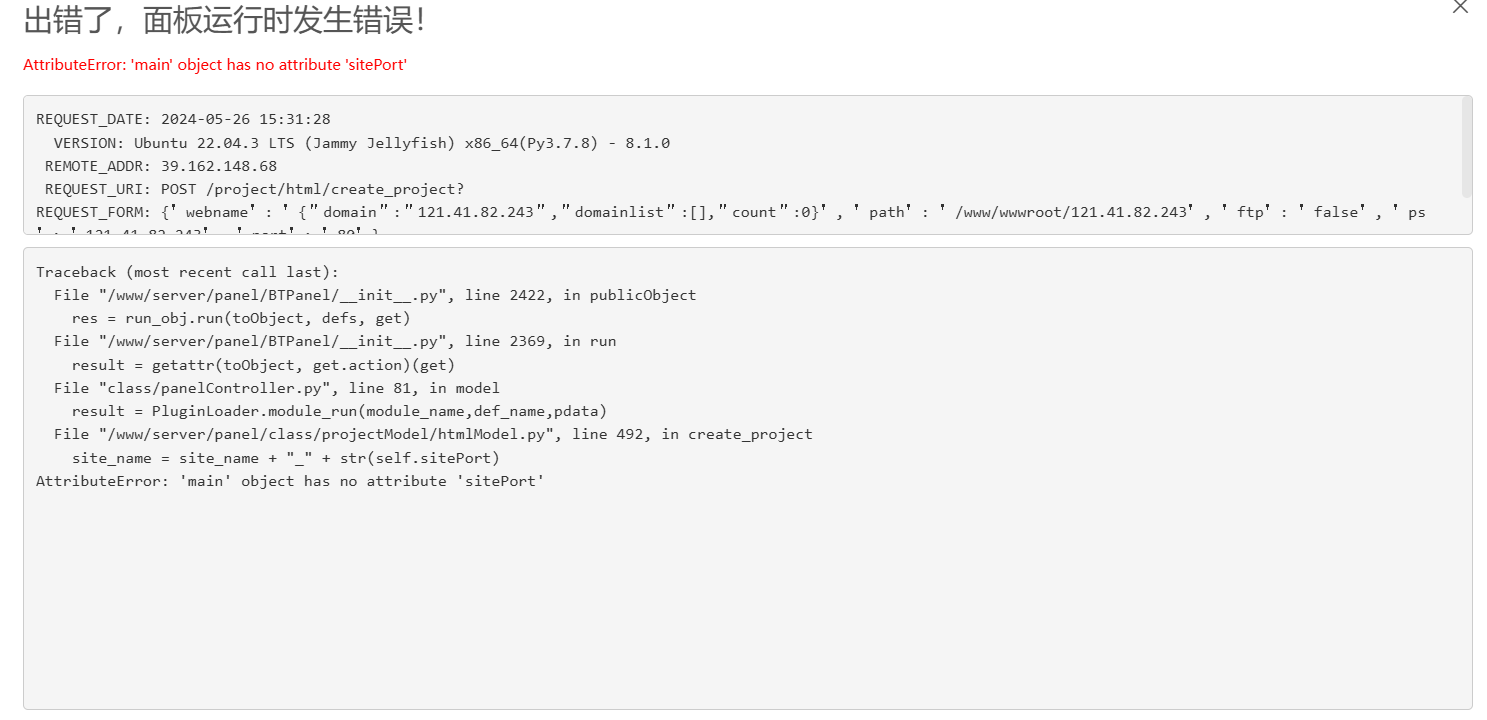Click the REQUEST_DATE line

(183, 119)
